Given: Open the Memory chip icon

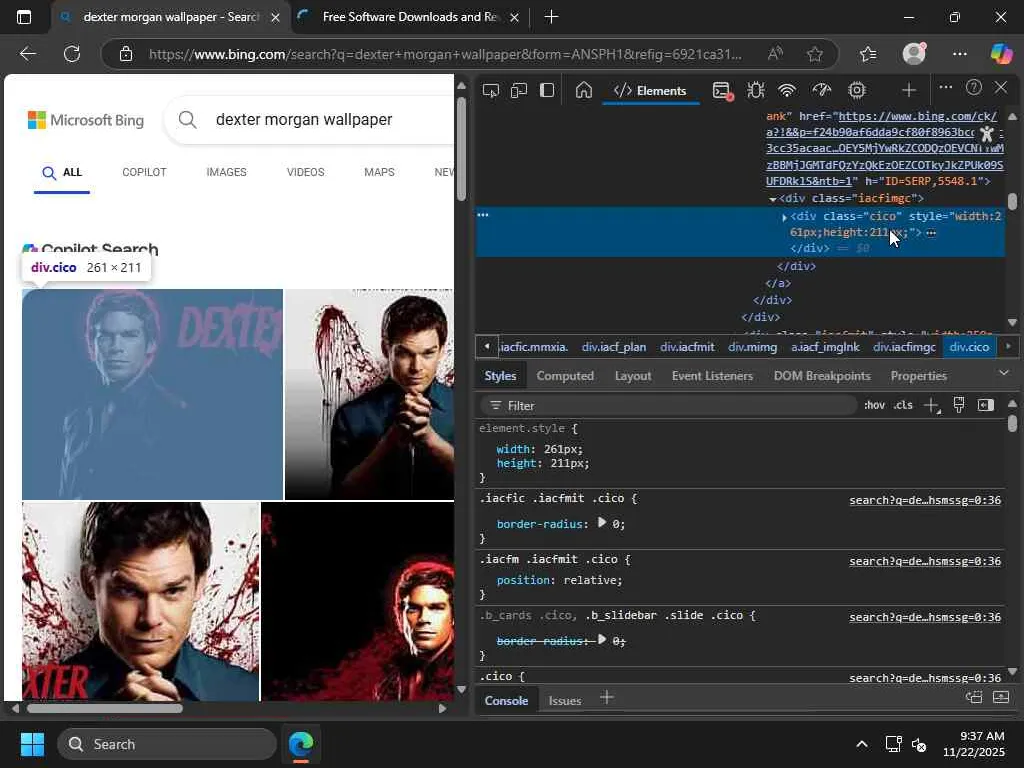Looking at the screenshot, I should (857, 90).
